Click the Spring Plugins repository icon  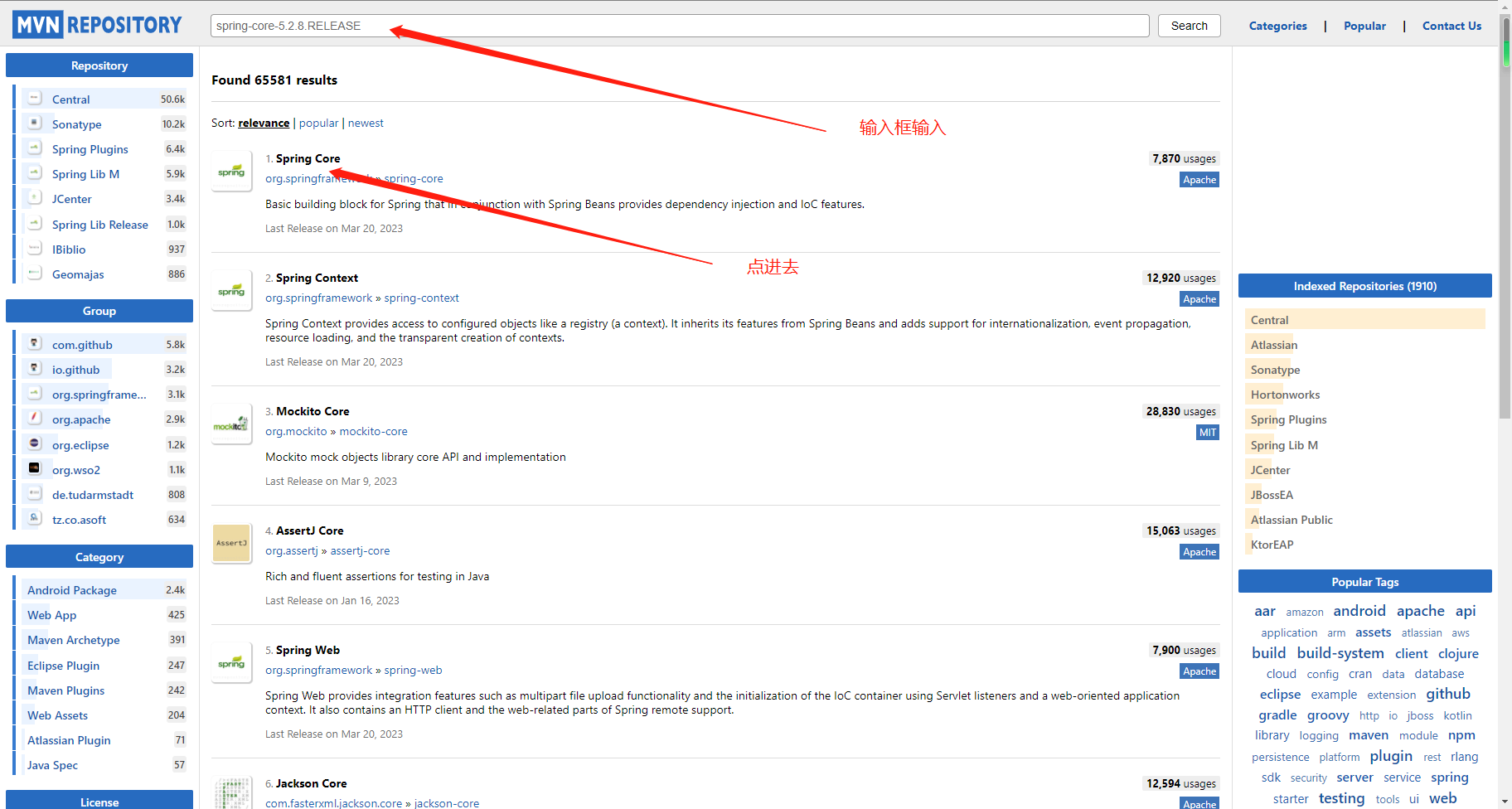[x=35, y=148]
